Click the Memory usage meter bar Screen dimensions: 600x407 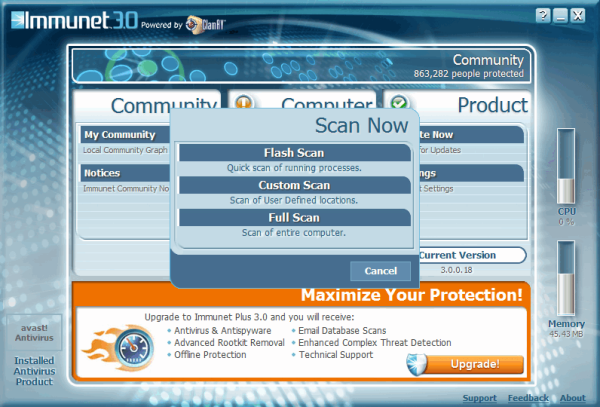[566, 278]
